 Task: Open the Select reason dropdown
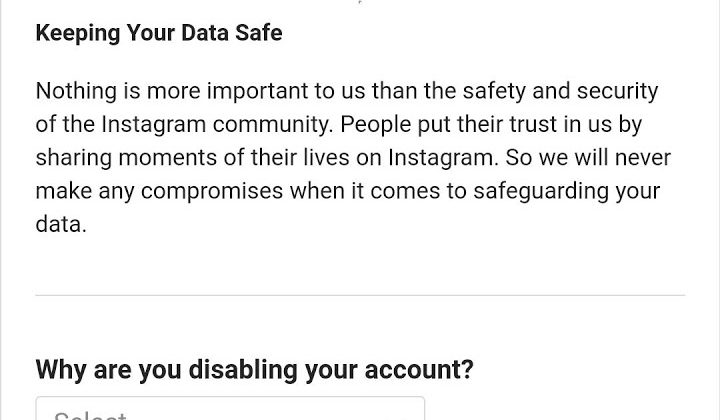(x=230, y=409)
